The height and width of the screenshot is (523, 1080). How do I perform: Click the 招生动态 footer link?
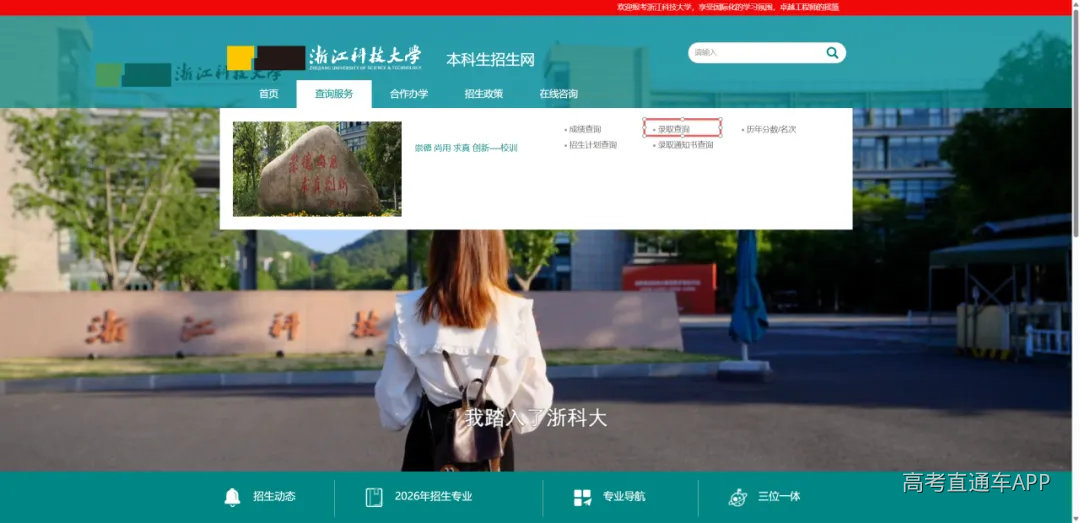274,496
